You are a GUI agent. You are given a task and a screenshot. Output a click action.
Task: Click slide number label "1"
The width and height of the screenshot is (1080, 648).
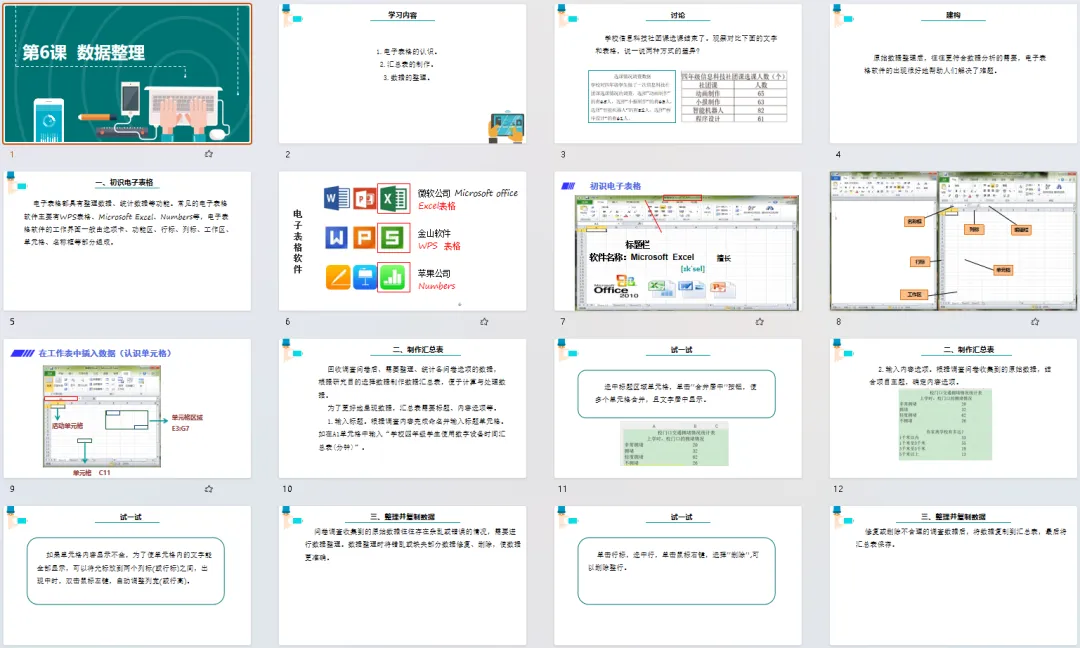(x=12, y=154)
